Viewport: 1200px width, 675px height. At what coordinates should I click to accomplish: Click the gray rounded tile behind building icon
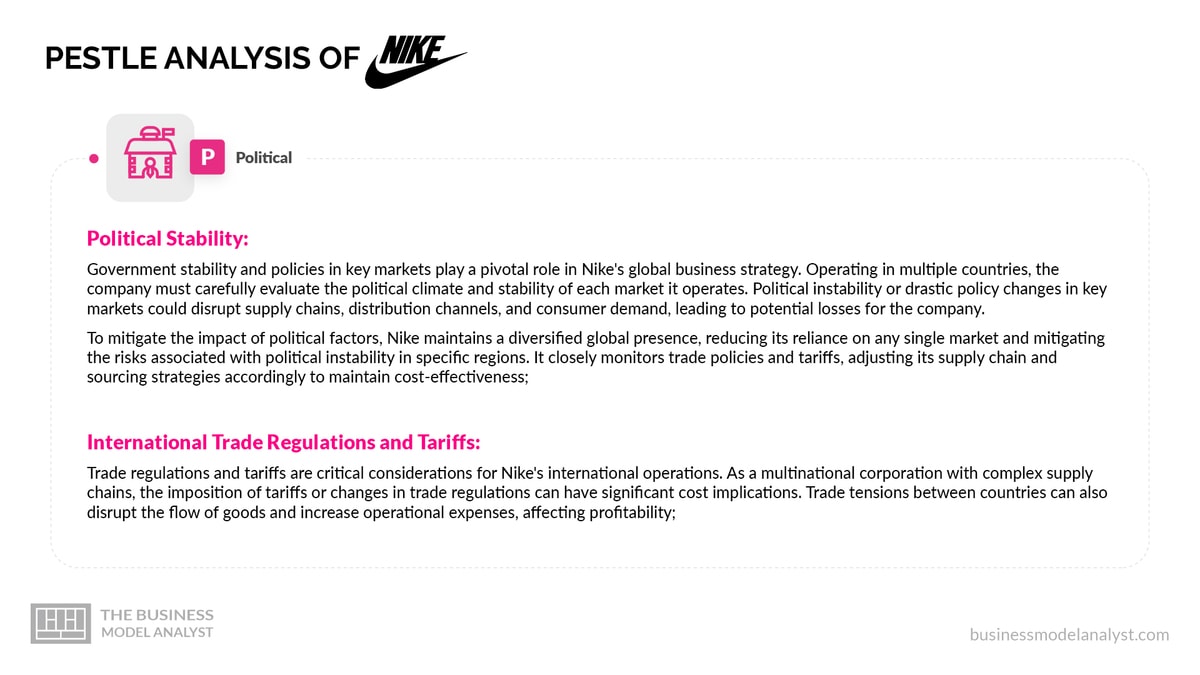tap(150, 157)
